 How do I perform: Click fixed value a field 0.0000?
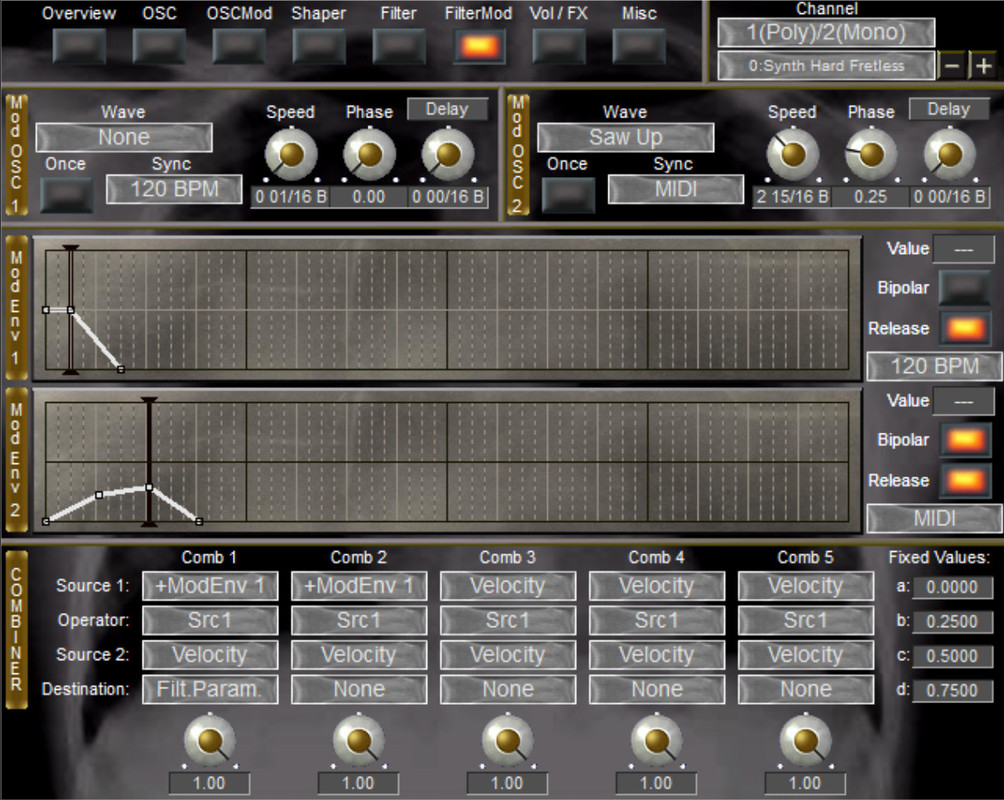click(x=952, y=587)
